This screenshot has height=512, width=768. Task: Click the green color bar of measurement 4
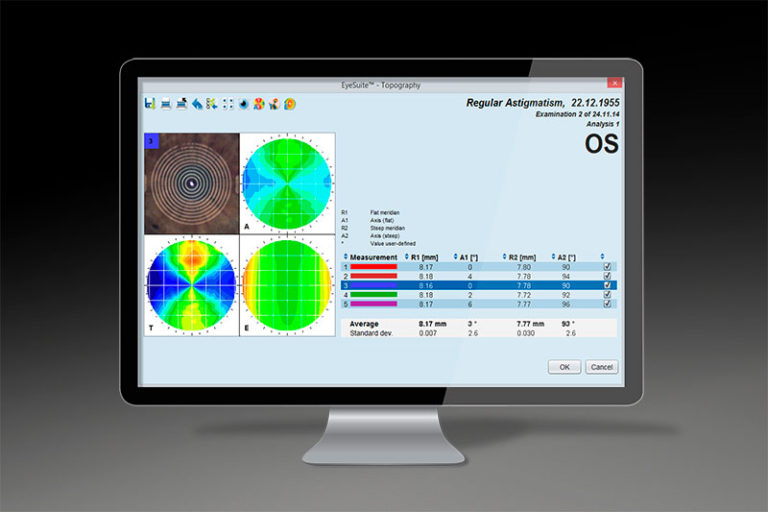374,294
